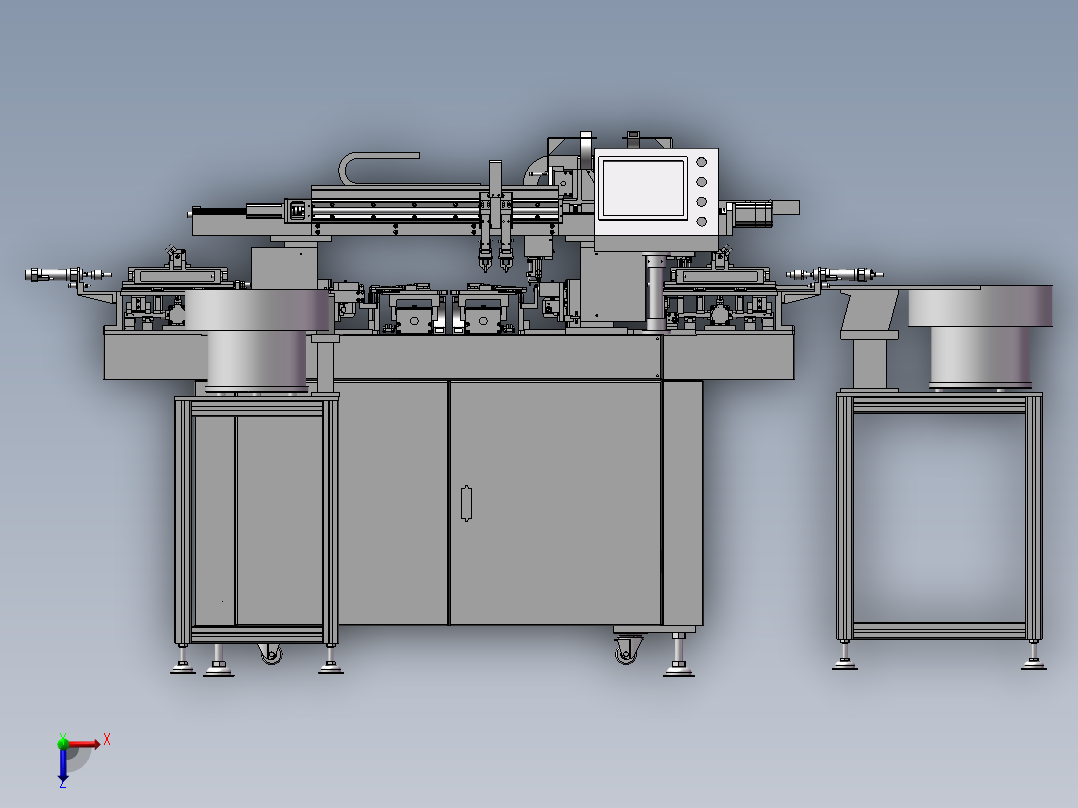Select the right bowl feeder on the standalone frame
This screenshot has height=808, width=1078.
980,337
